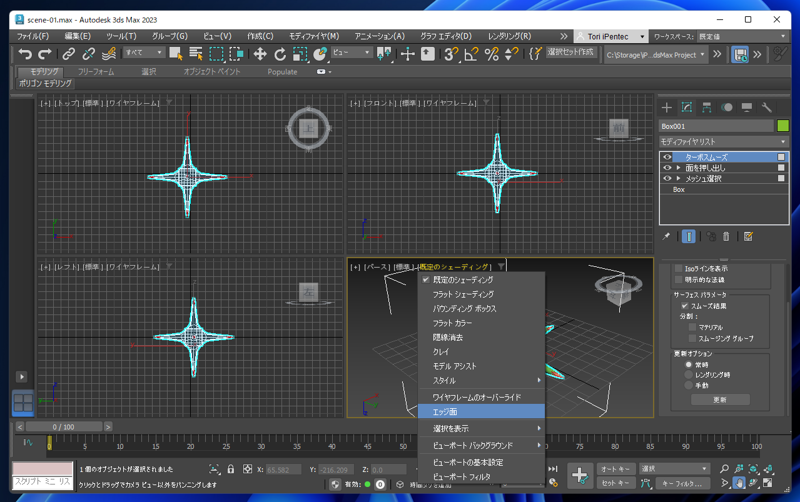Click the キー フィルタ... button
800x502 pixels.
pyautogui.click(x=682, y=483)
